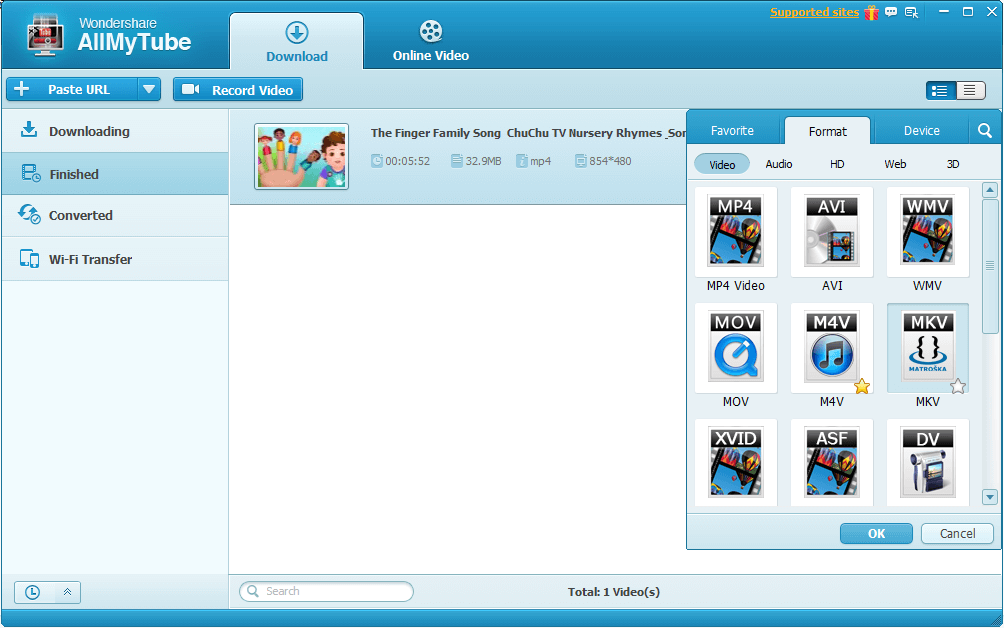Switch to detailed thumbnail list view
This screenshot has height=628, width=1004.
pos(940,90)
